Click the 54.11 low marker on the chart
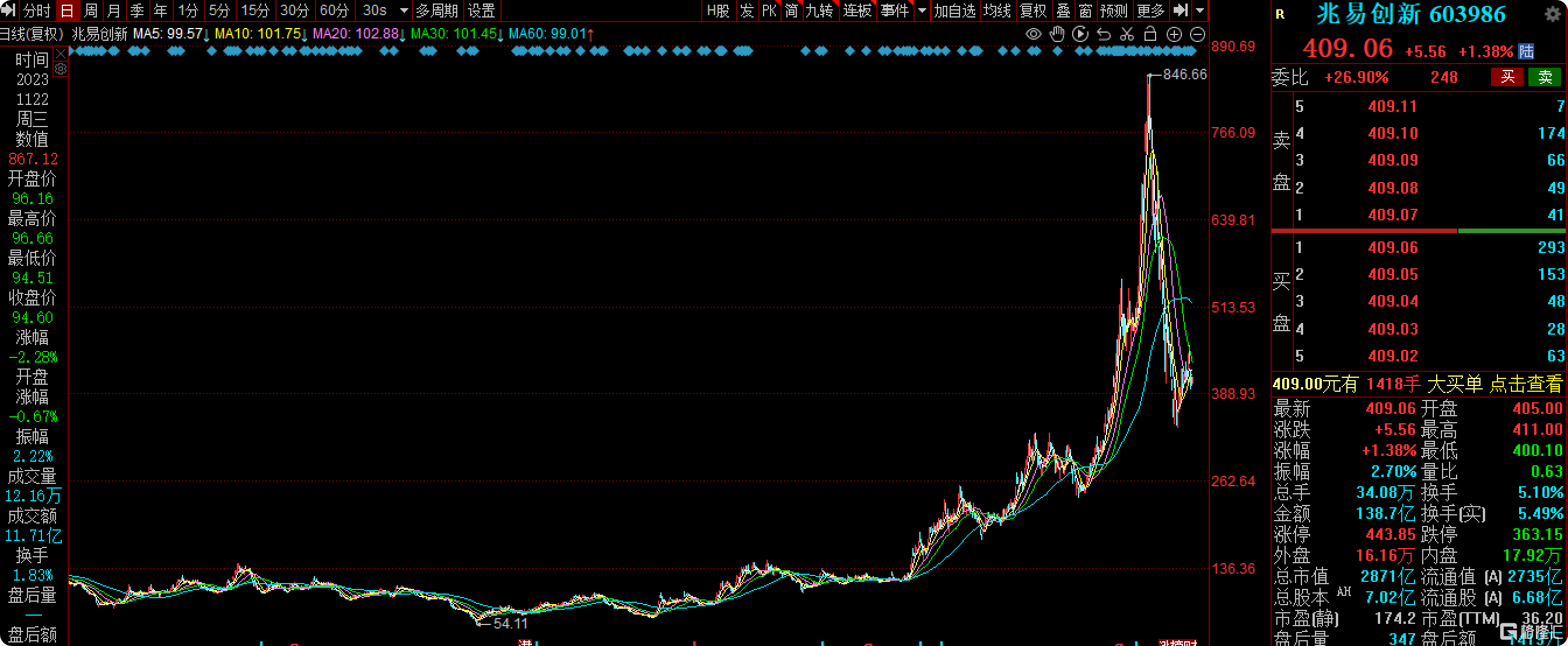The height and width of the screenshot is (646, 1568). 510,623
